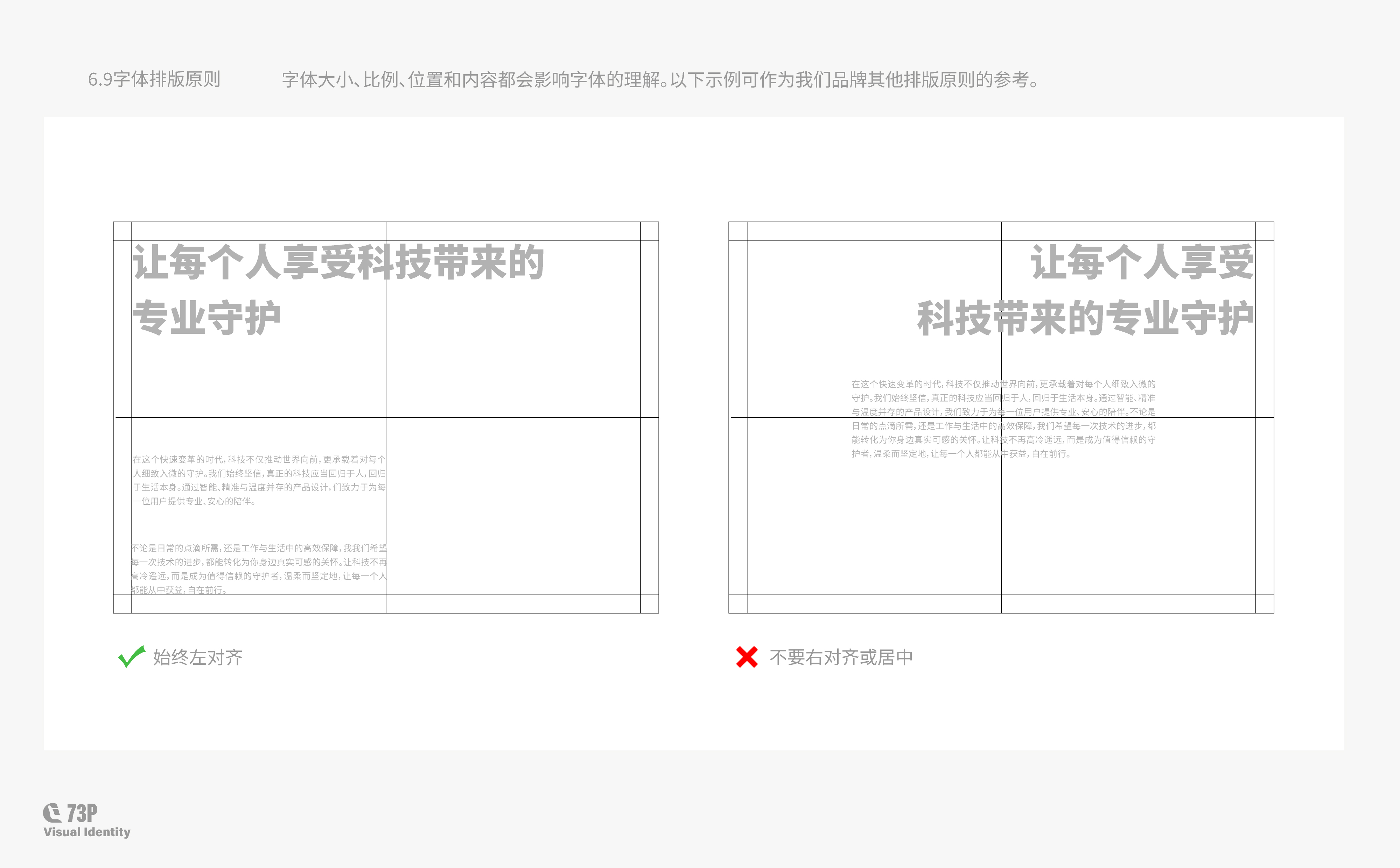Click the 'Visual Identity' footer text
This screenshot has height=868, width=1400.
[87, 832]
